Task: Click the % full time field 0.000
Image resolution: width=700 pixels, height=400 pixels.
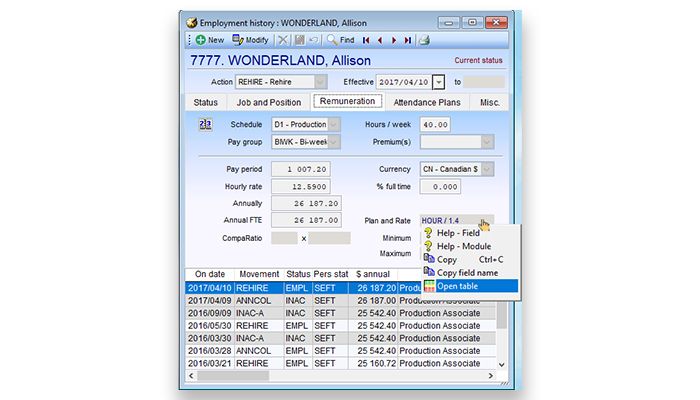Action: [x=440, y=187]
